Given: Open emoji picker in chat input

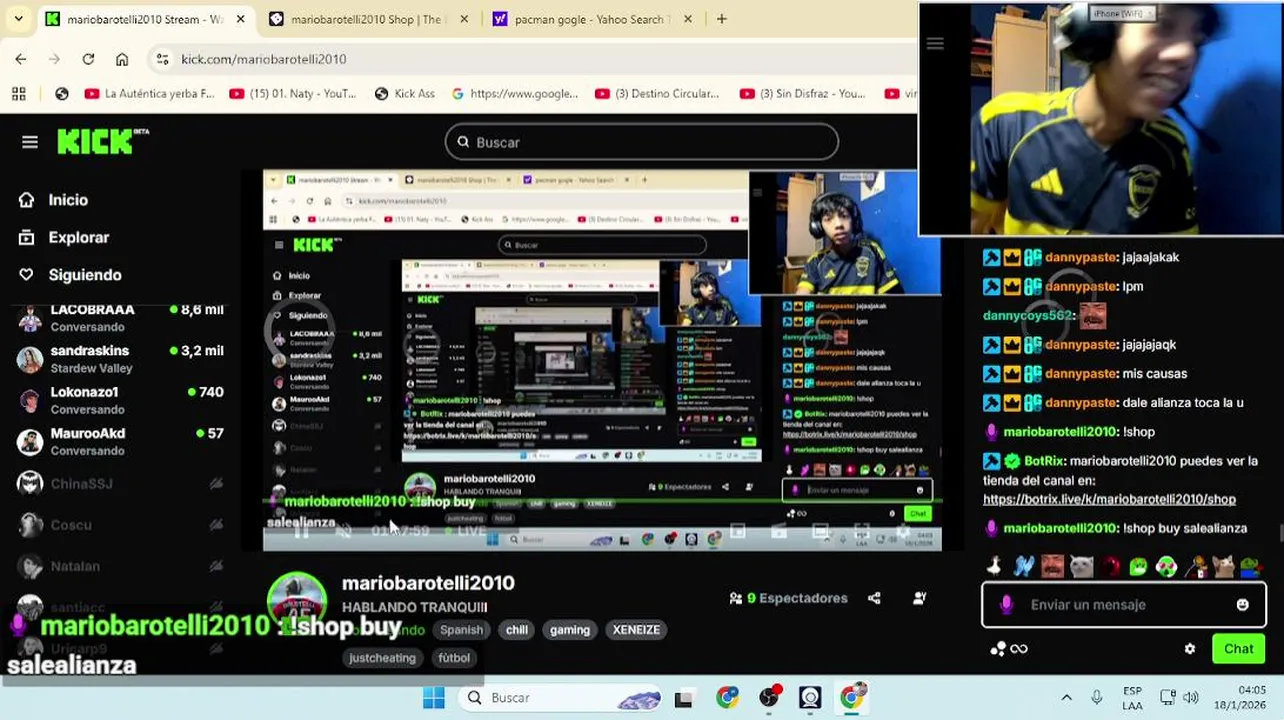Looking at the screenshot, I should [1242, 605].
